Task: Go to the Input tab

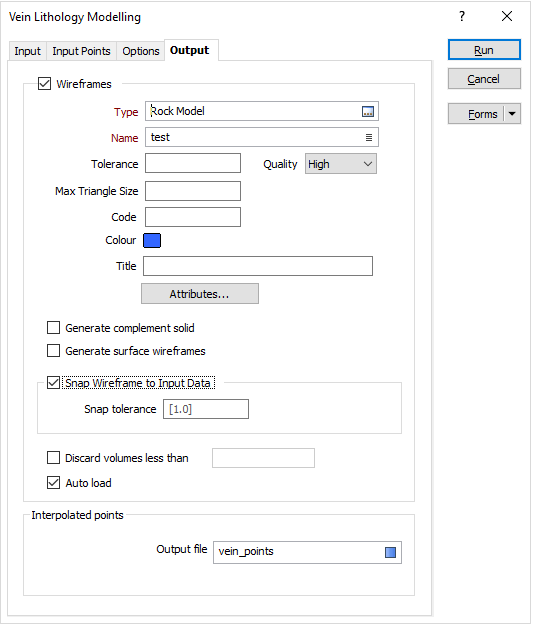Action: coord(28,51)
